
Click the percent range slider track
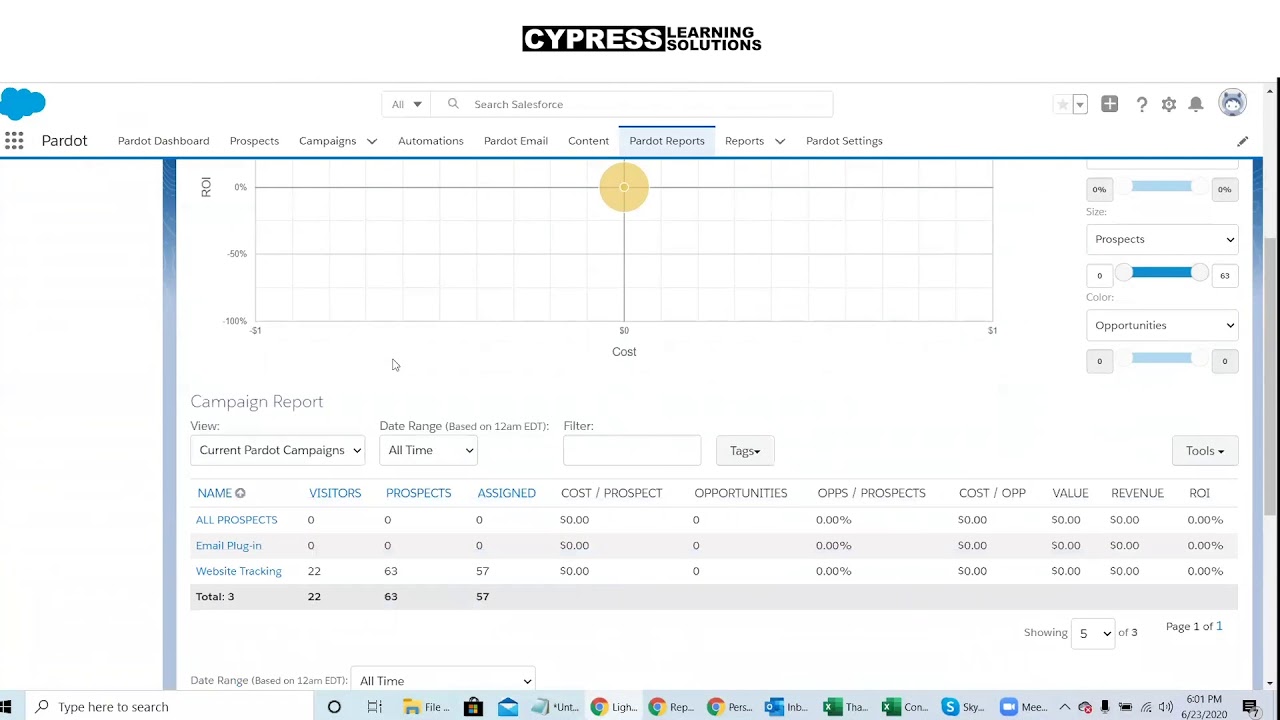pos(1162,186)
